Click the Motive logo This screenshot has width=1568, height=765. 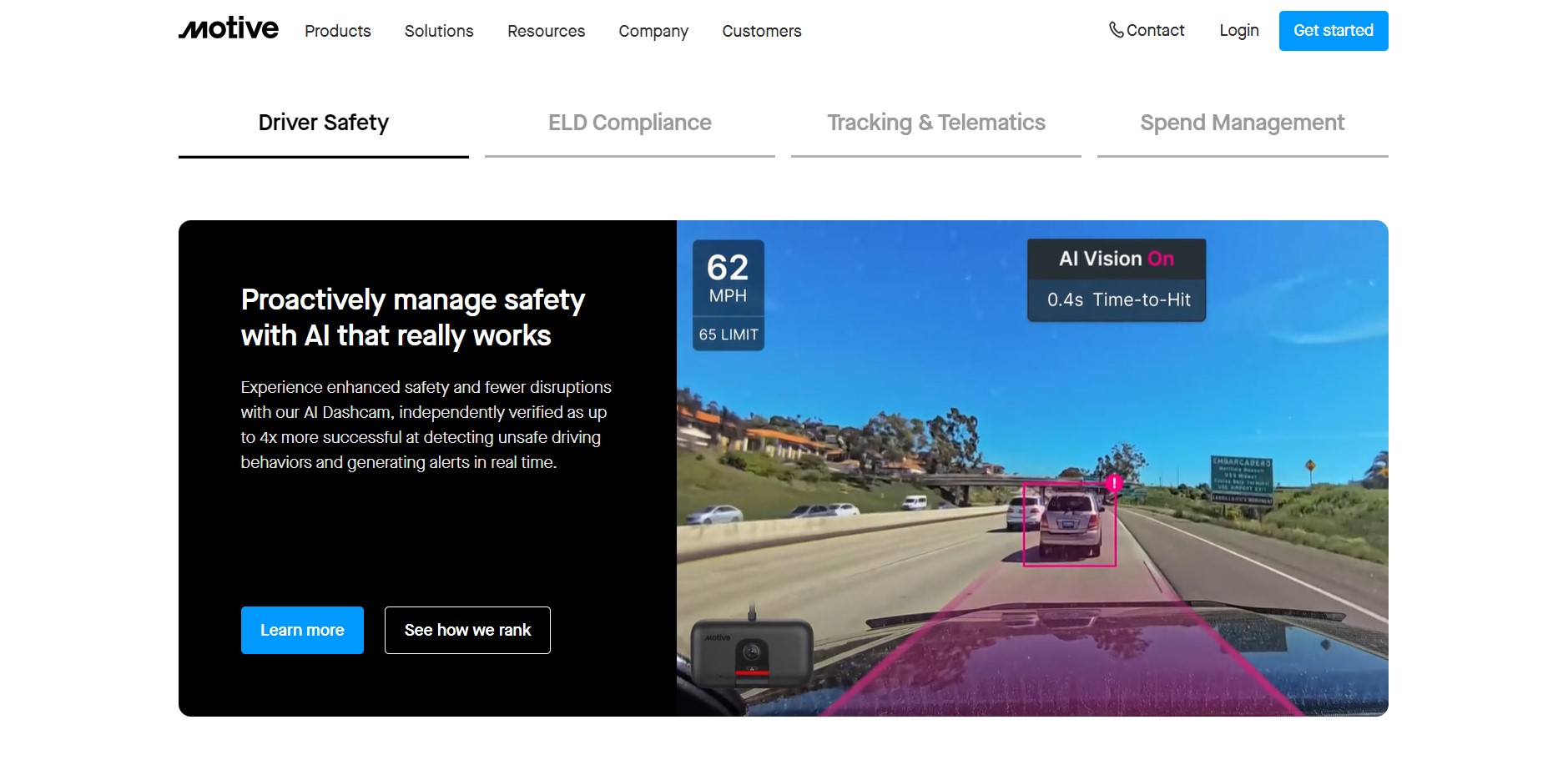click(228, 29)
